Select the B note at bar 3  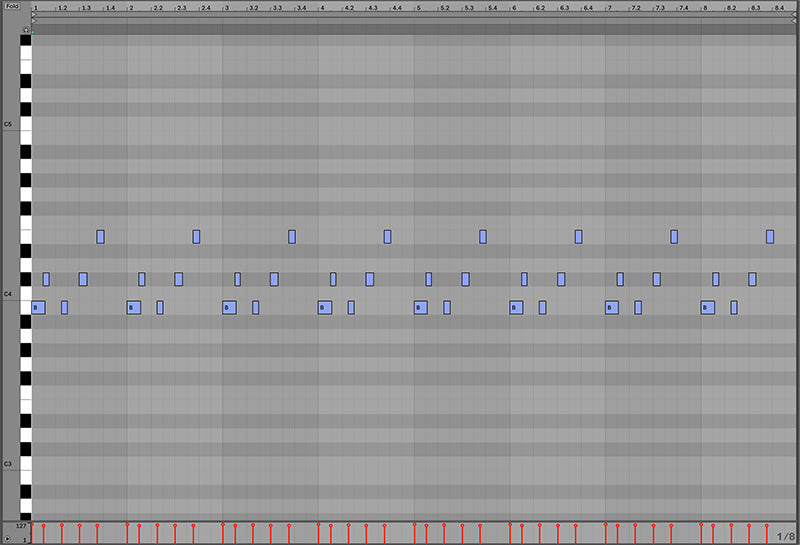pos(230,307)
